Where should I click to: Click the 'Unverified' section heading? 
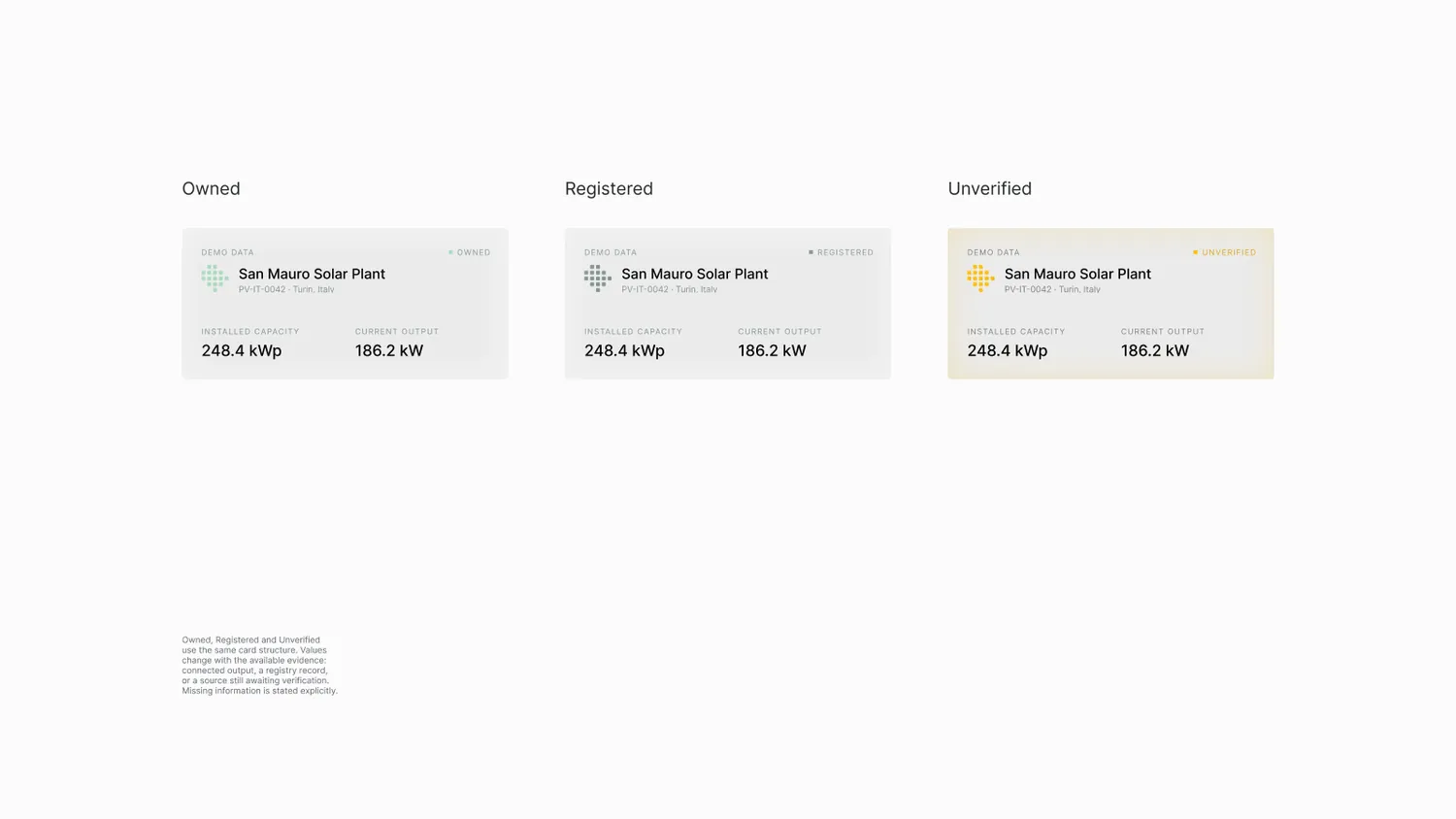tap(989, 188)
